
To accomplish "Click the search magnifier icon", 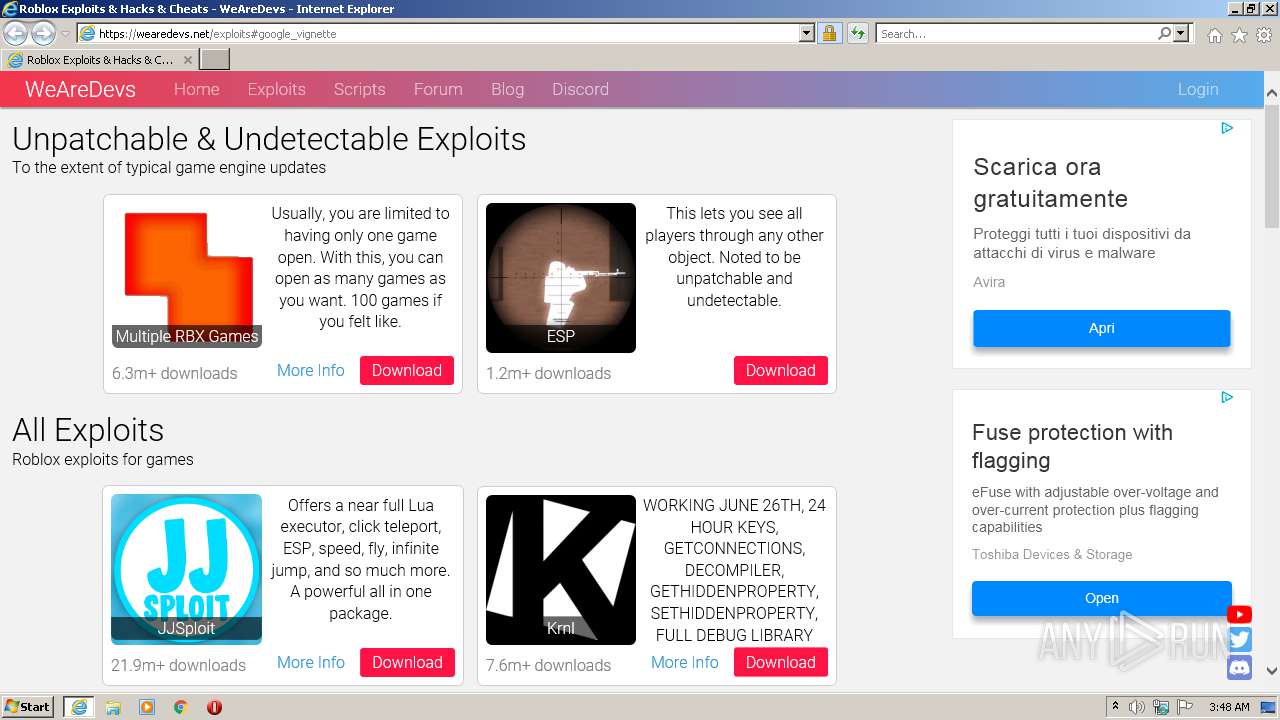I will (1164, 33).
